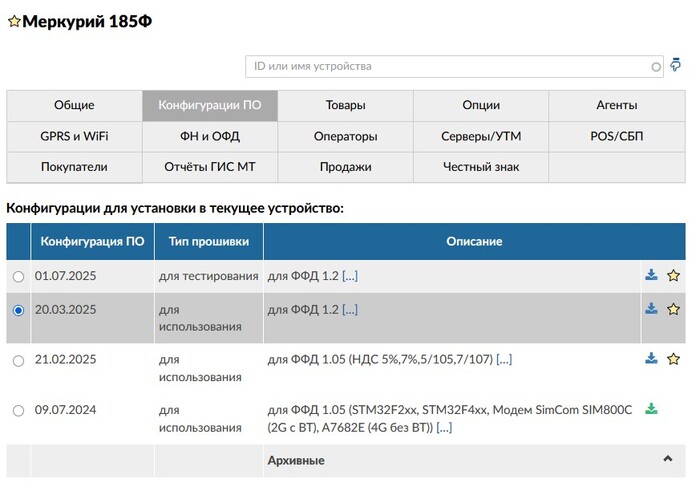Click the star icon next to Меркурий 185Ф title
The image size is (700, 483).
14,22
